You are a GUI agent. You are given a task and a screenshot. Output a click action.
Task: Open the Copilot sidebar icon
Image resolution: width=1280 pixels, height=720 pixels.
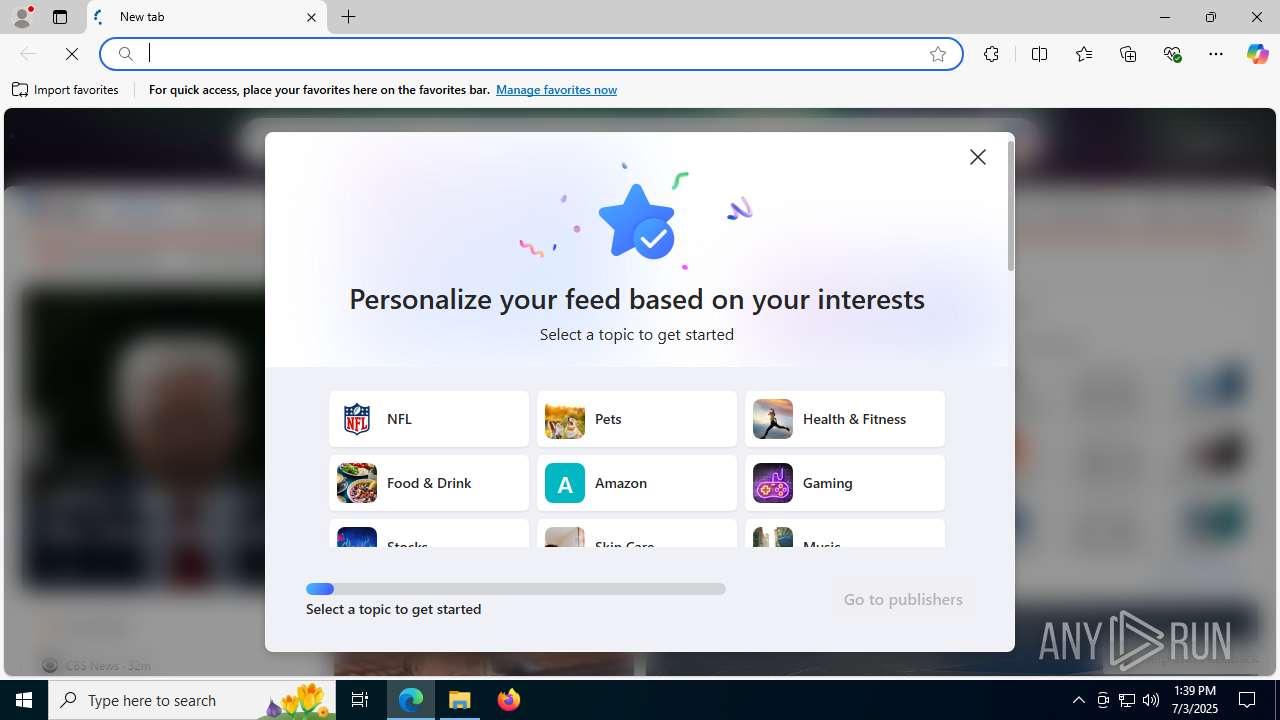click(1257, 54)
